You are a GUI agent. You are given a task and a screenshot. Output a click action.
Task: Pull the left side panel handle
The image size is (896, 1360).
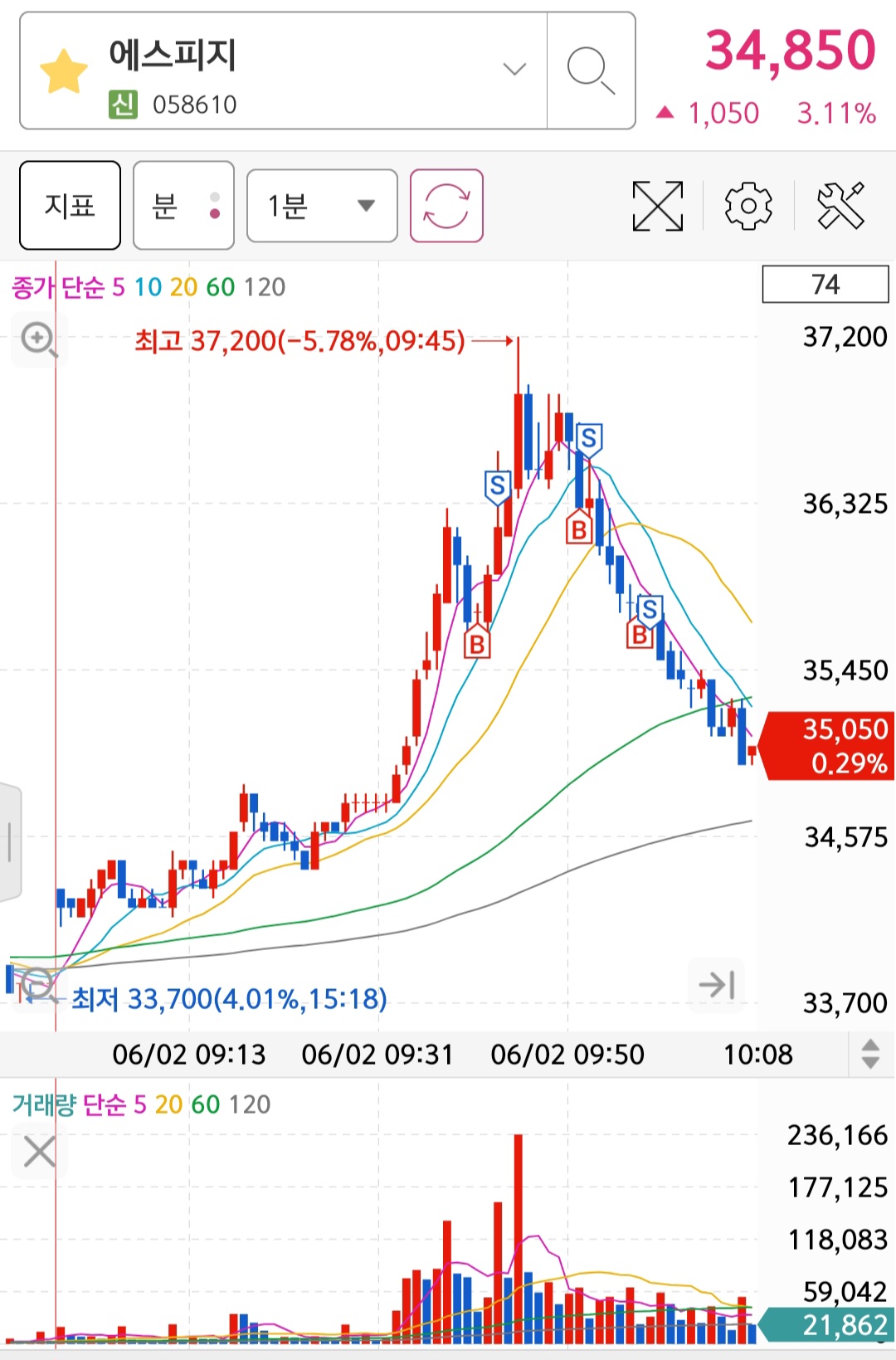pyautogui.click(x=10, y=841)
